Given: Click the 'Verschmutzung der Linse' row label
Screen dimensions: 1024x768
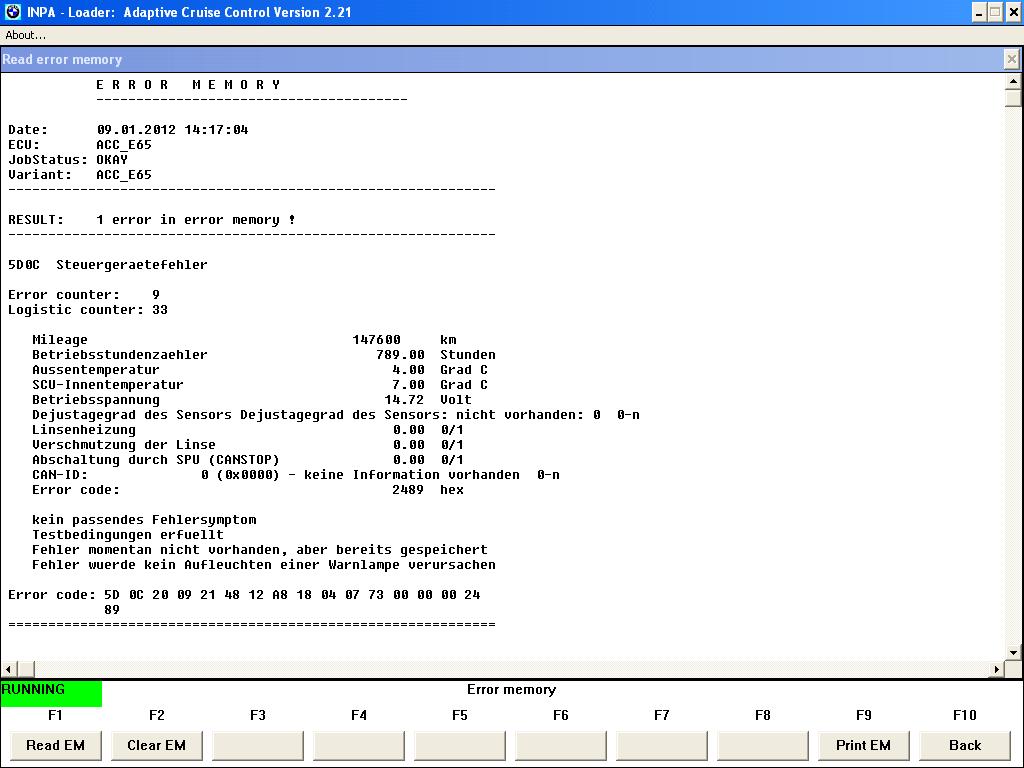Looking at the screenshot, I should 124,445.
